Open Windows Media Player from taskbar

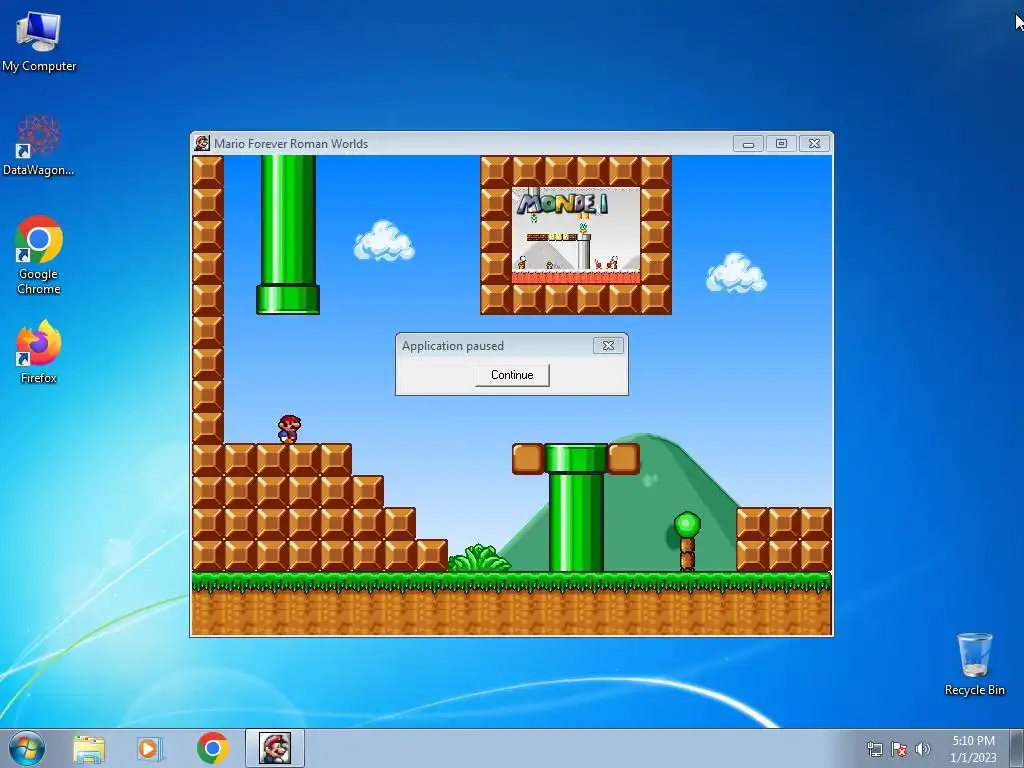(x=150, y=748)
